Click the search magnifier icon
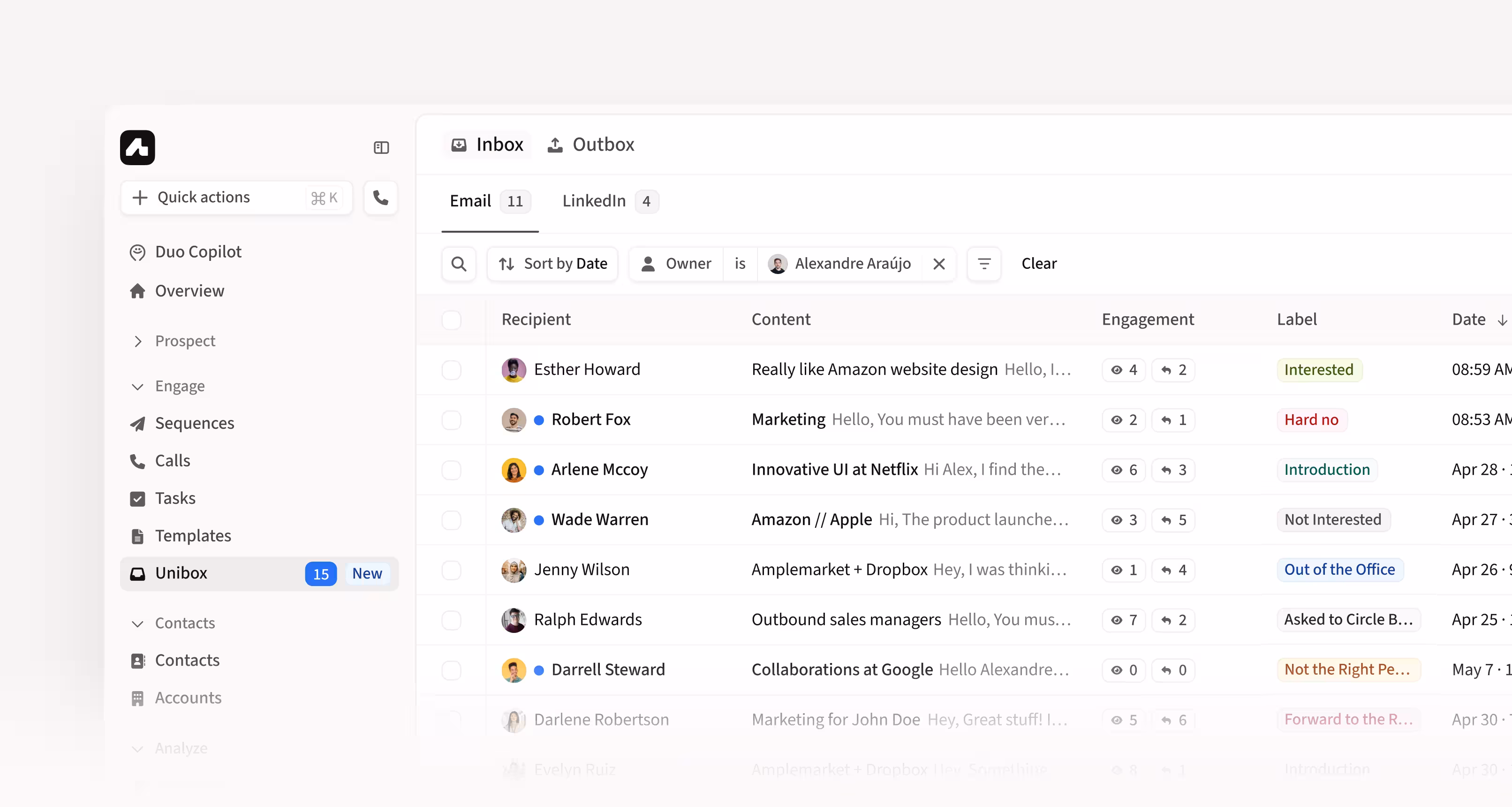The height and width of the screenshot is (807, 1512). click(459, 264)
